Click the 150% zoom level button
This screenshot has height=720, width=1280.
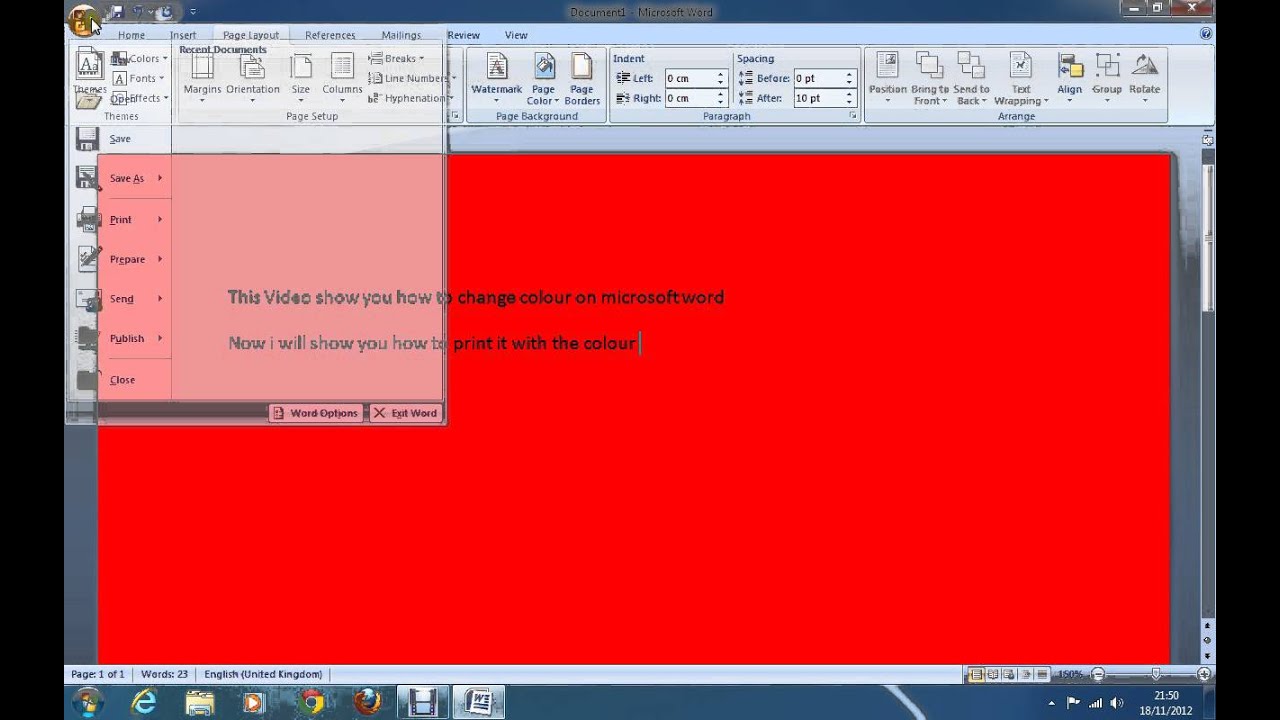point(1071,674)
